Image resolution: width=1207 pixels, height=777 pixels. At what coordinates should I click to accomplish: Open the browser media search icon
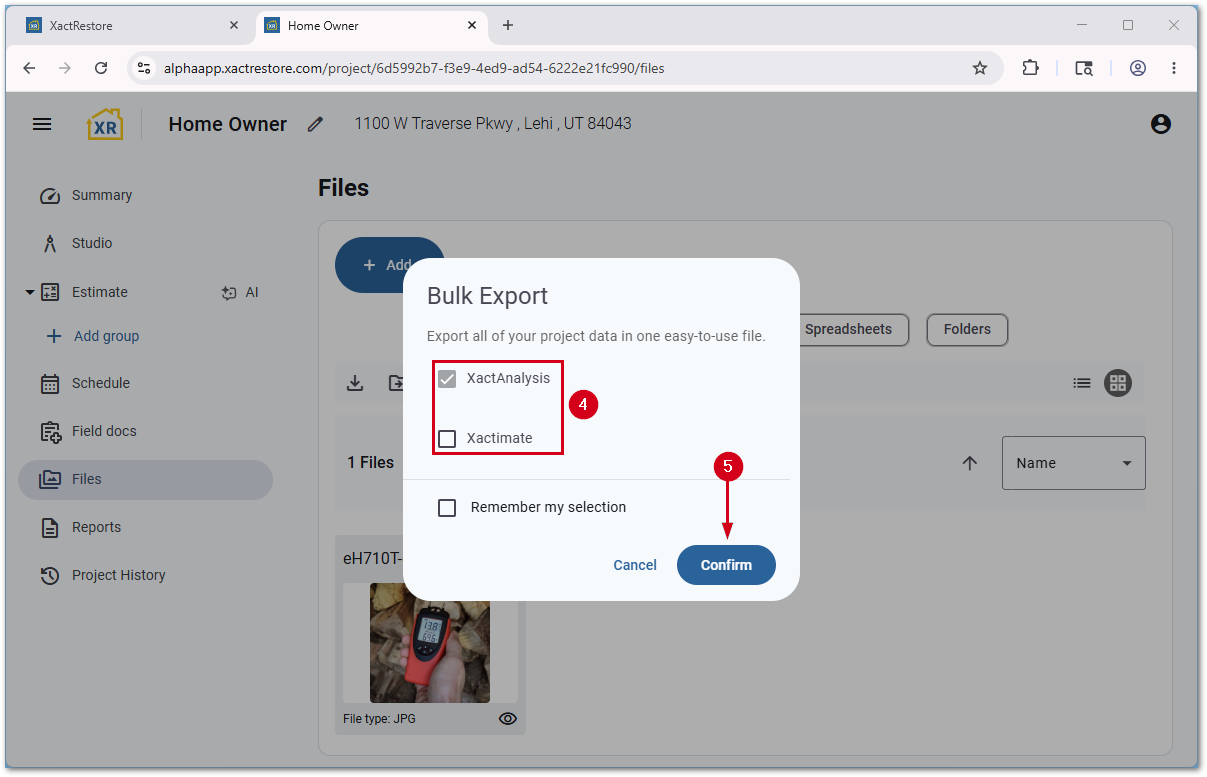point(1084,68)
